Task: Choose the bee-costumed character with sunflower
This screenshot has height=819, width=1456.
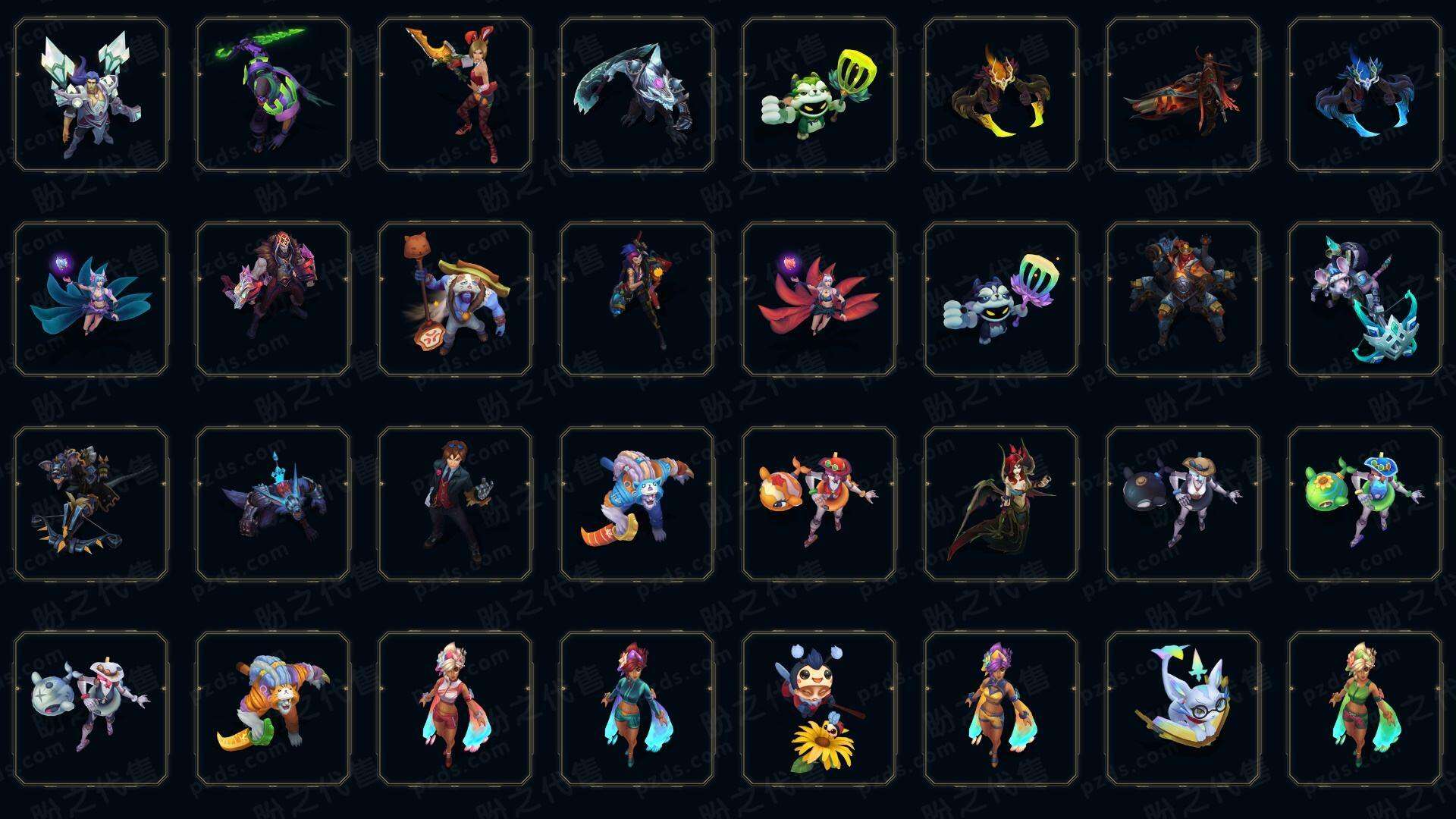Action: [819, 708]
